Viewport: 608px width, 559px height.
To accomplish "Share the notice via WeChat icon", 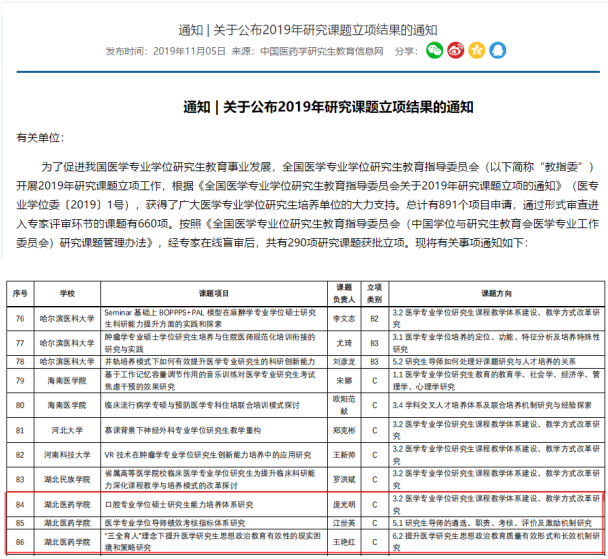I will (x=434, y=51).
